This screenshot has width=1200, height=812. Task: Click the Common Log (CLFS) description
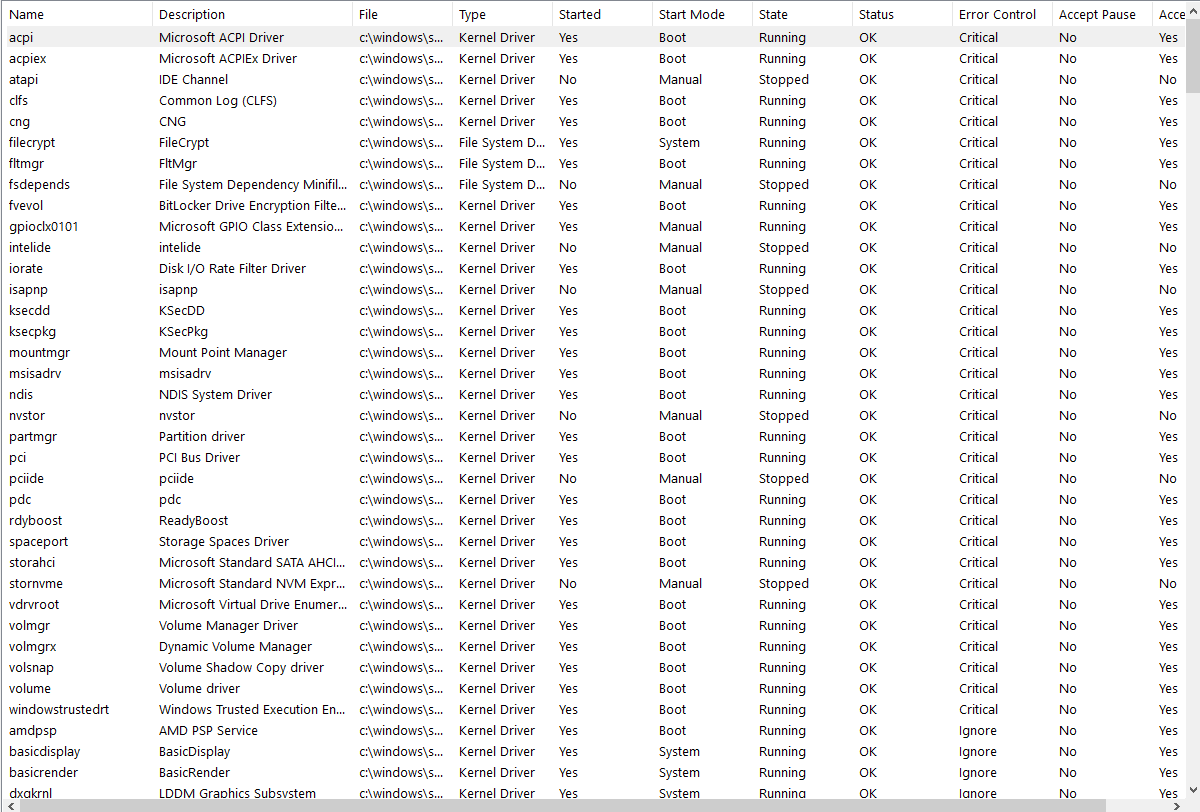[x=218, y=100]
